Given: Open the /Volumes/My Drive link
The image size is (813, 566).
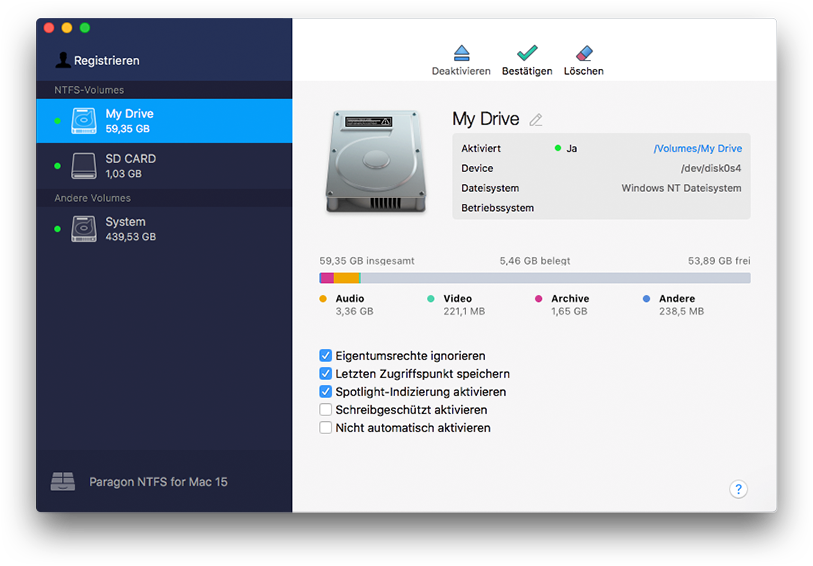Looking at the screenshot, I should (x=697, y=148).
